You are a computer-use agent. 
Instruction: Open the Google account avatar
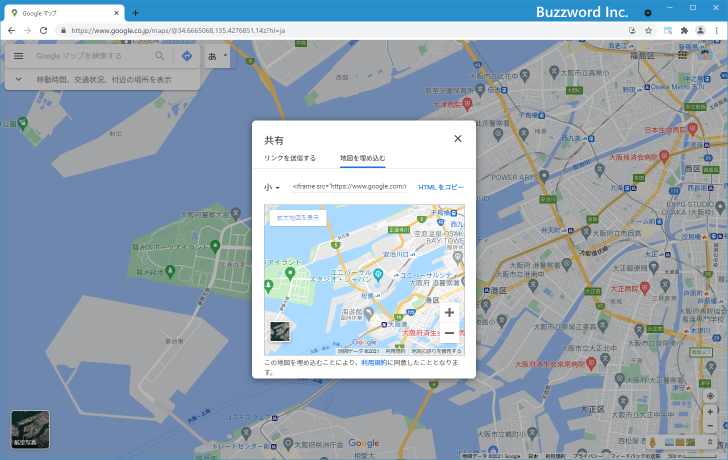705,55
